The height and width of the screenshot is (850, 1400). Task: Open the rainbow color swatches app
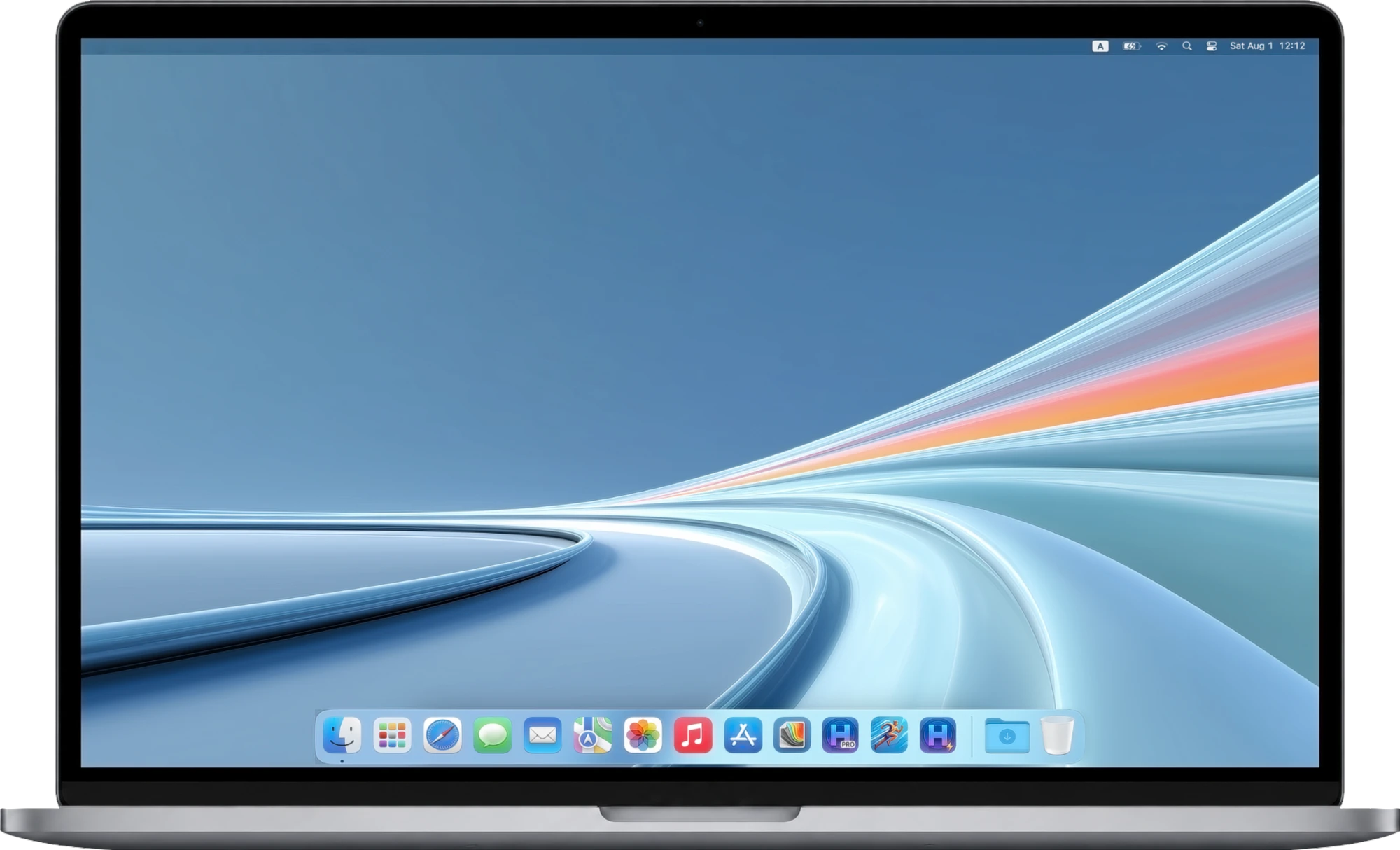click(792, 734)
